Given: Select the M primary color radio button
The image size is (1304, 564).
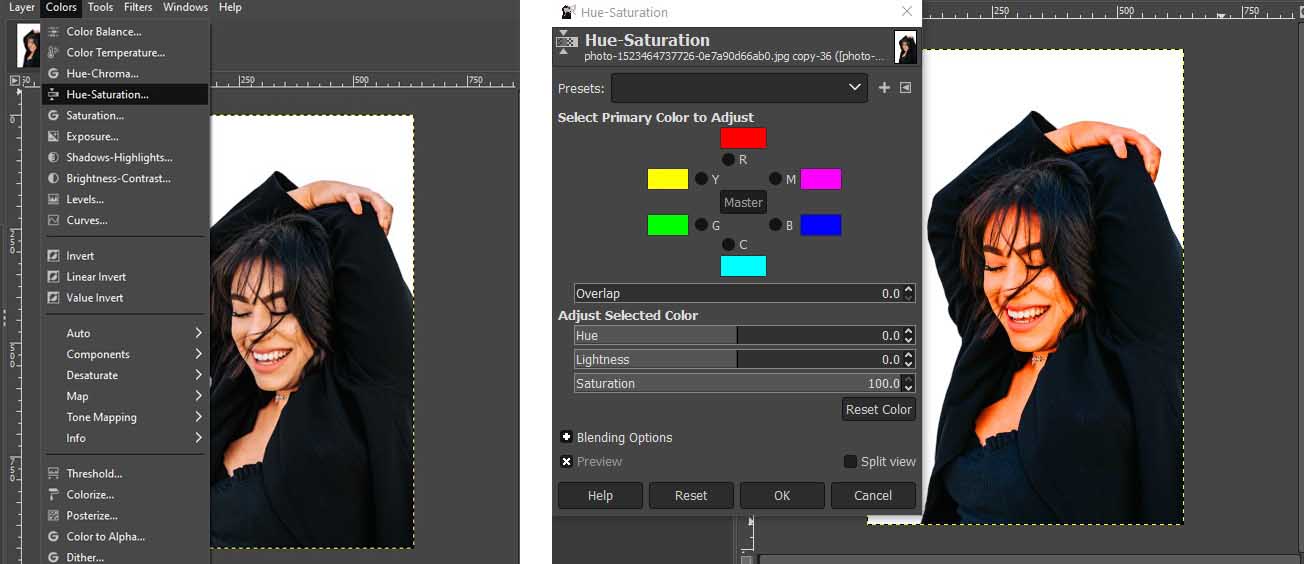Looking at the screenshot, I should [775, 179].
